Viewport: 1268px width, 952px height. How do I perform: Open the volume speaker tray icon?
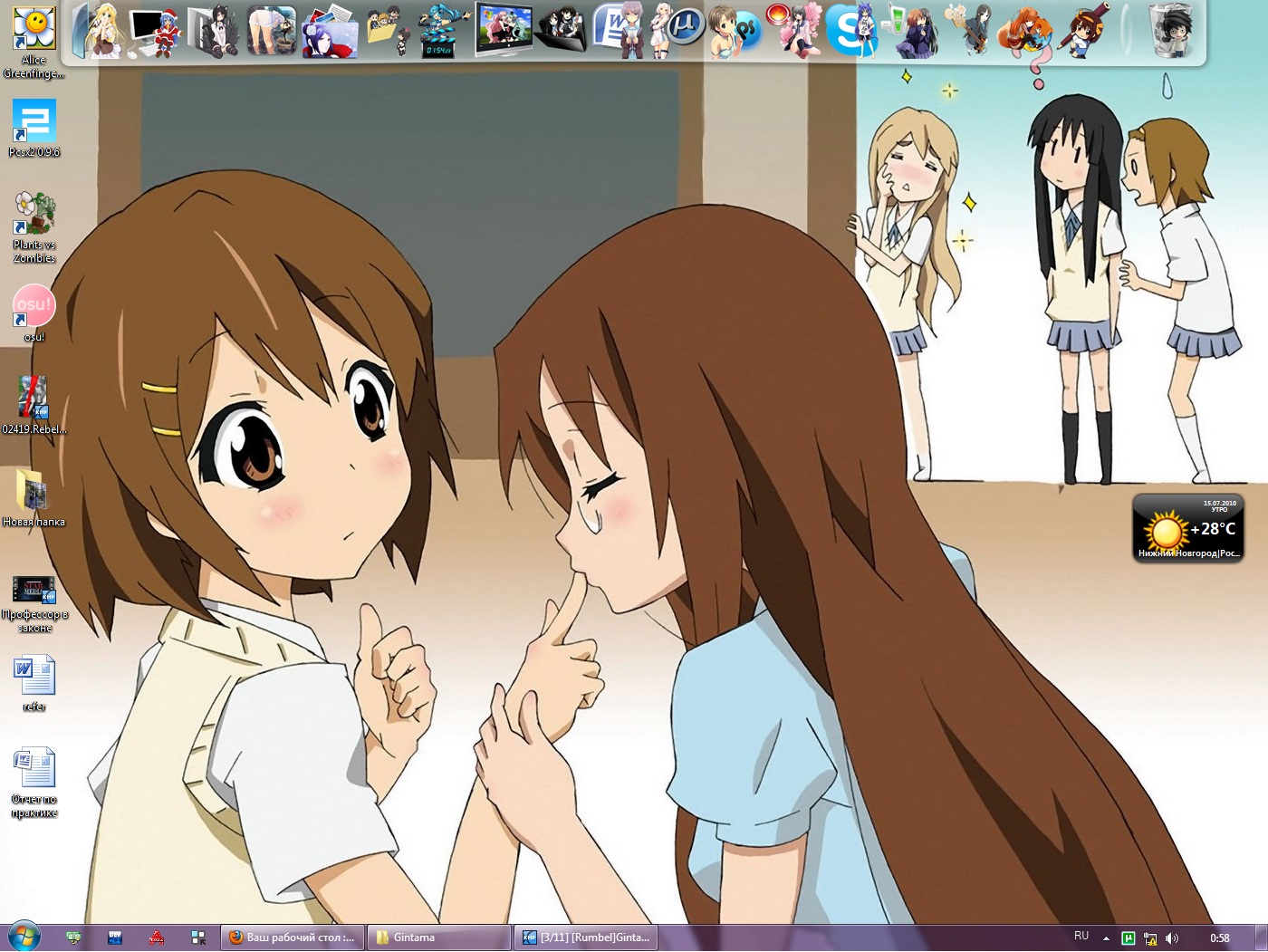point(1172,938)
